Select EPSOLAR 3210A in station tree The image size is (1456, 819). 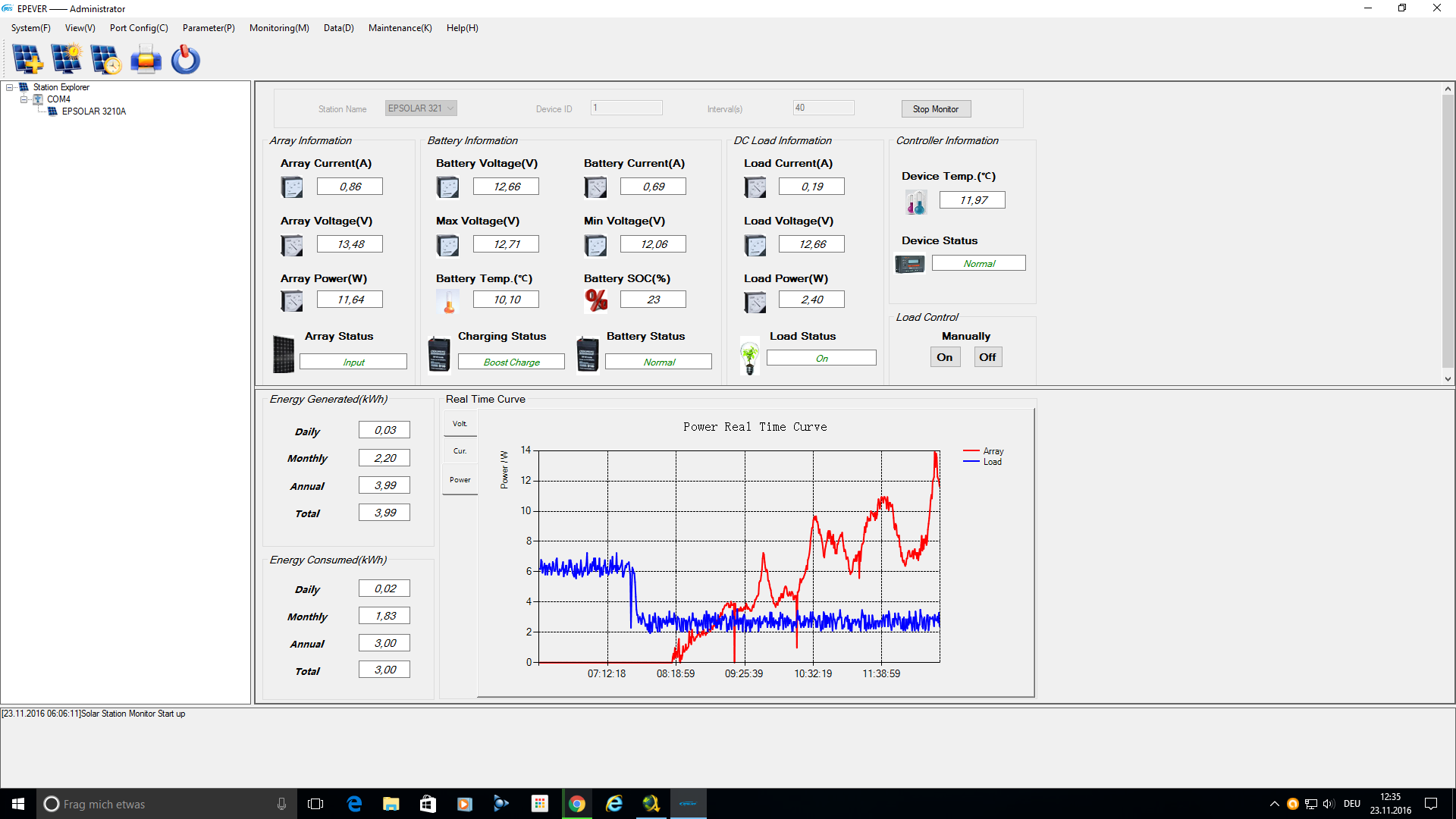93,111
